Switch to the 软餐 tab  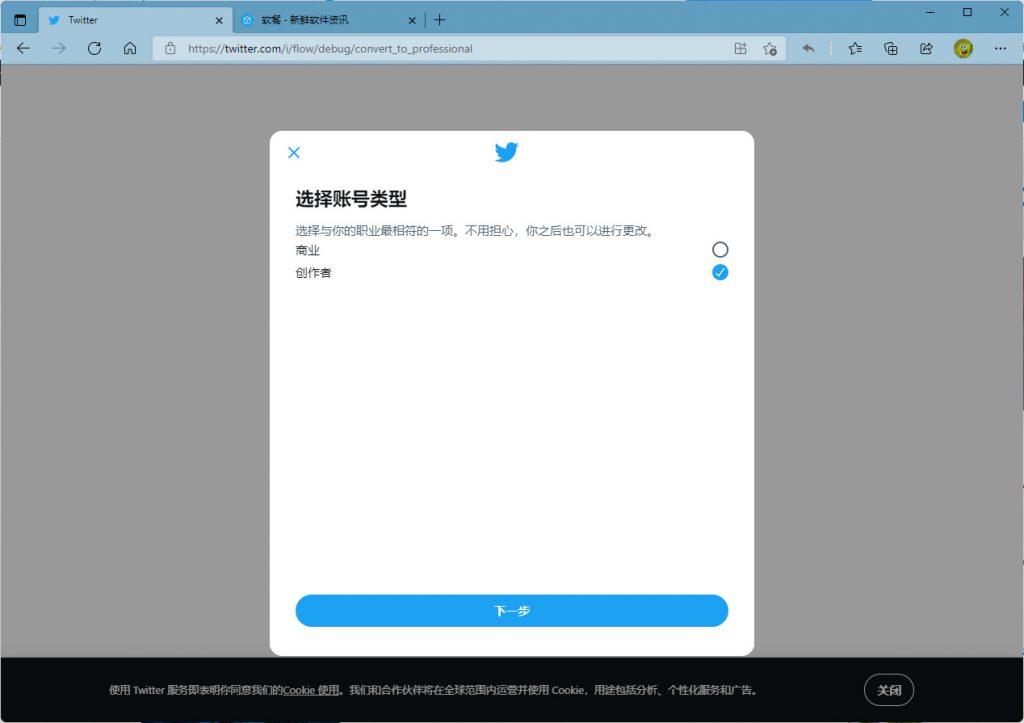click(328, 20)
